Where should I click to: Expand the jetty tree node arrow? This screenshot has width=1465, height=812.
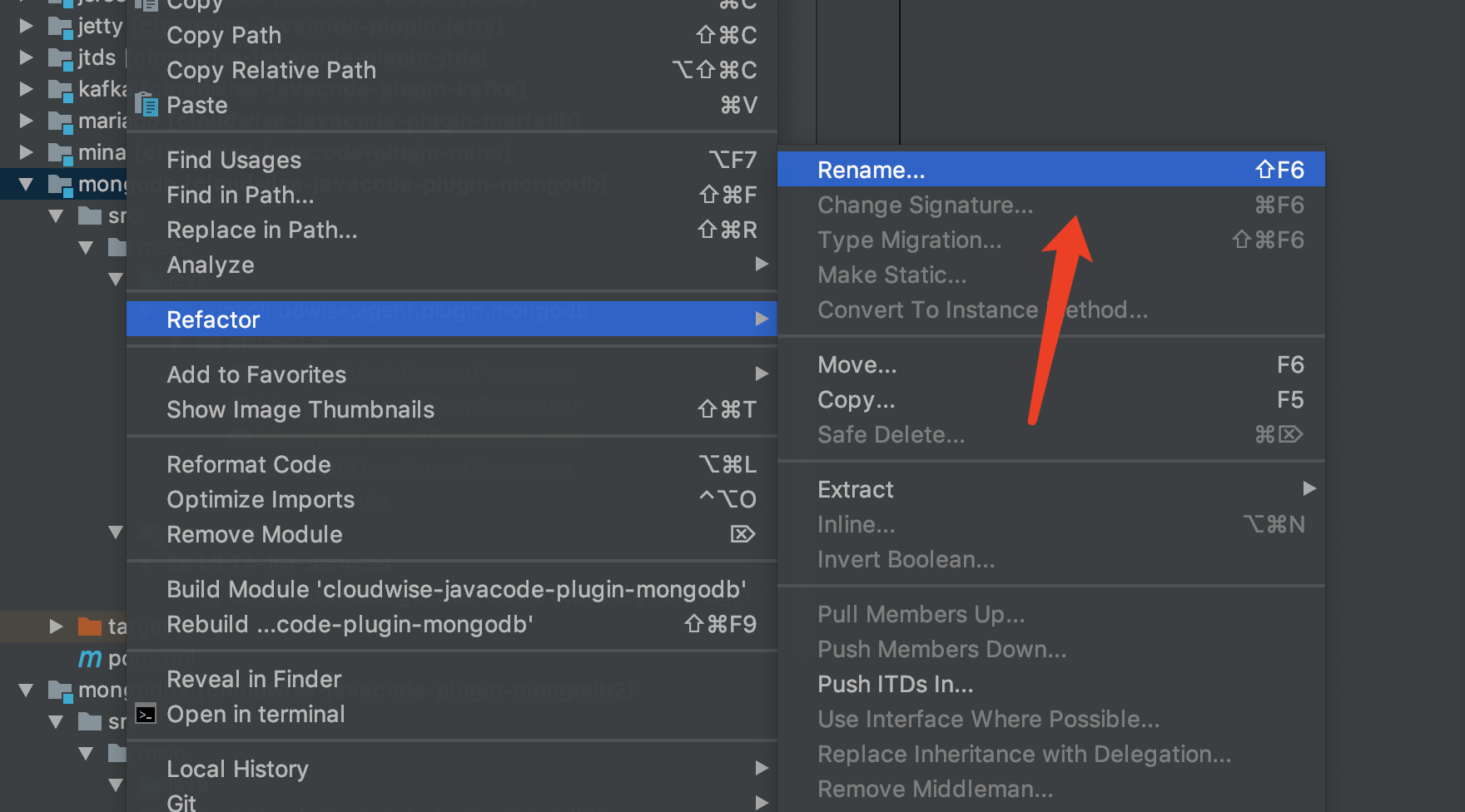27,26
